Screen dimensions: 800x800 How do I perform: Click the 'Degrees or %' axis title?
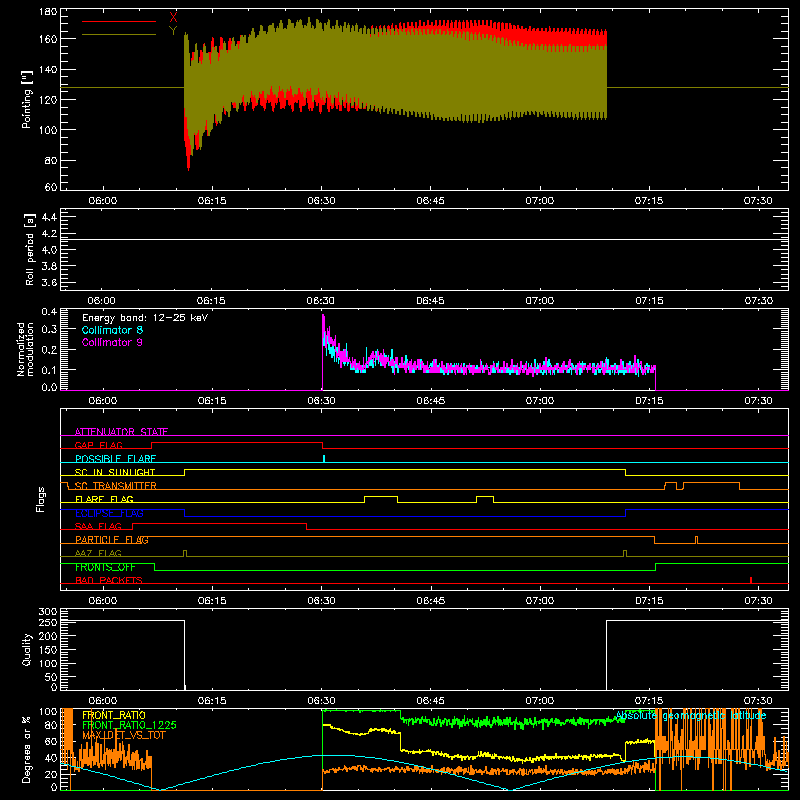click(x=27, y=750)
